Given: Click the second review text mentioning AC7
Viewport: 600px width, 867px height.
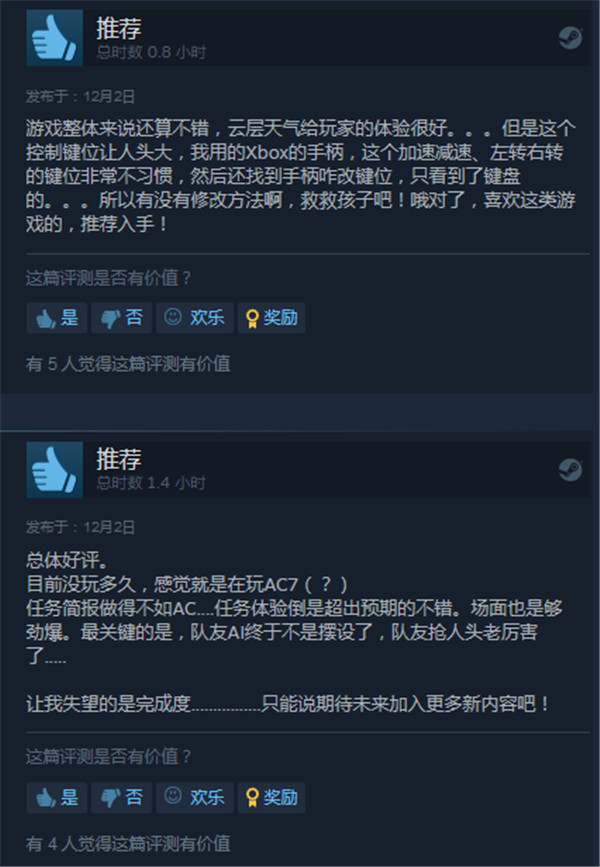Looking at the screenshot, I should tap(187, 584).
